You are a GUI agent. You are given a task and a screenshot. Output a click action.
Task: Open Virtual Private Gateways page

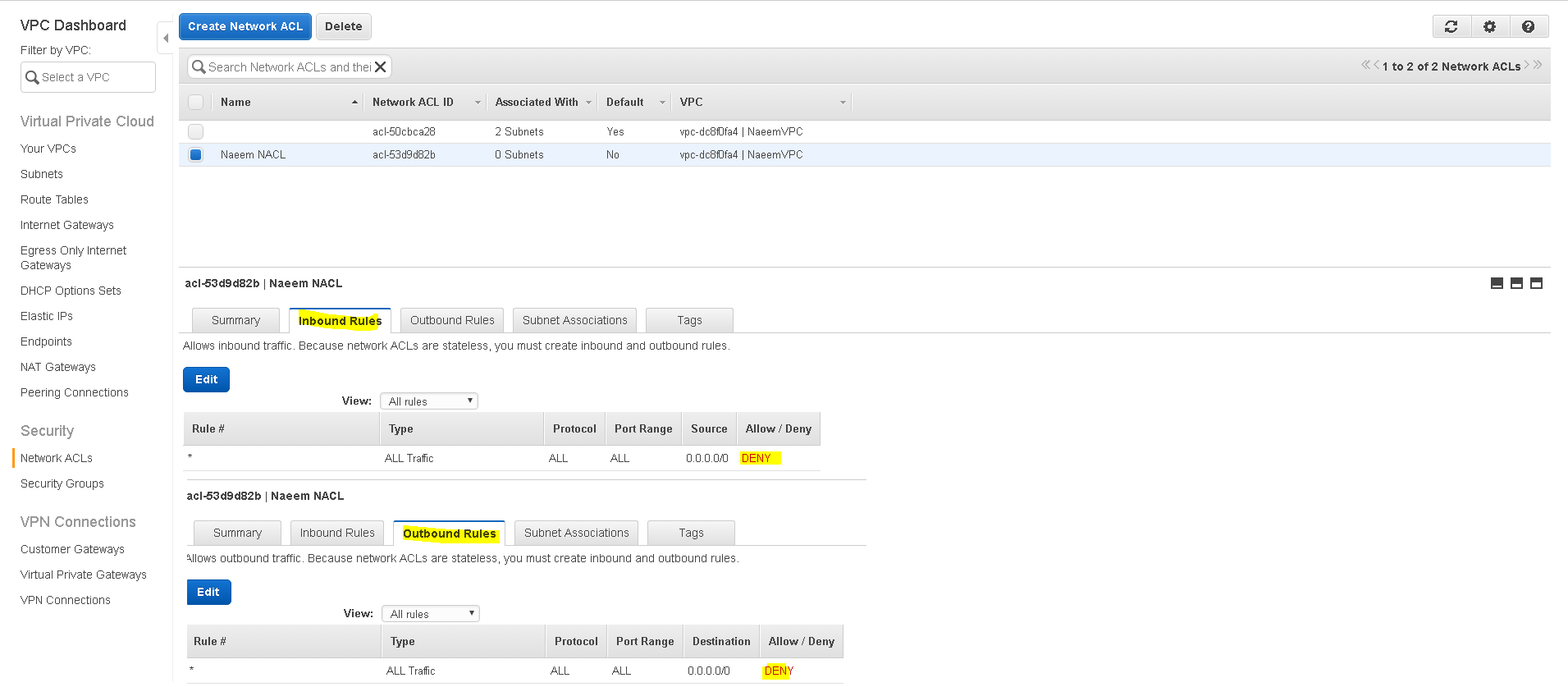84,575
